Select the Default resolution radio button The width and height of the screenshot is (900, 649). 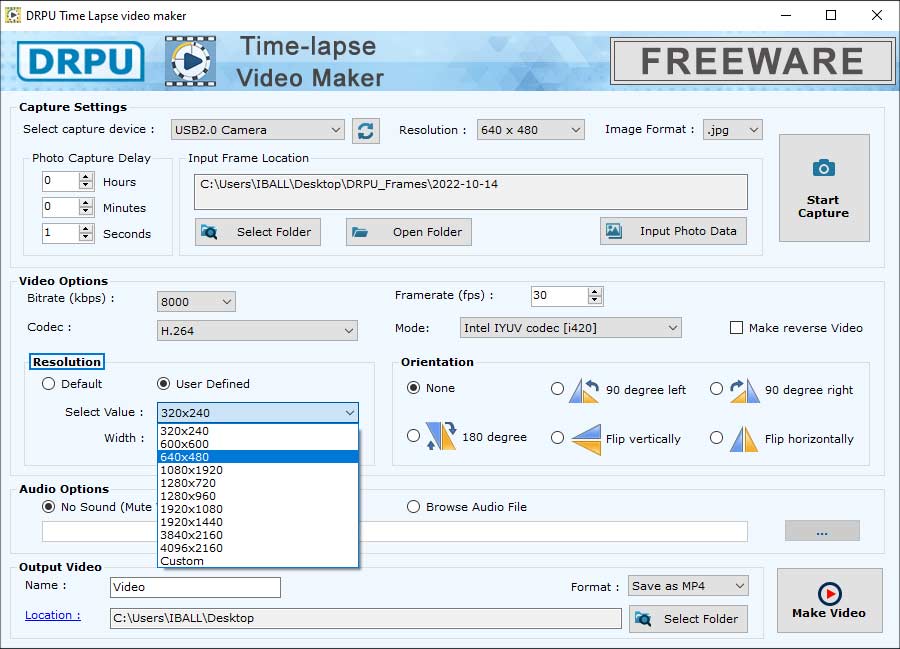48,383
